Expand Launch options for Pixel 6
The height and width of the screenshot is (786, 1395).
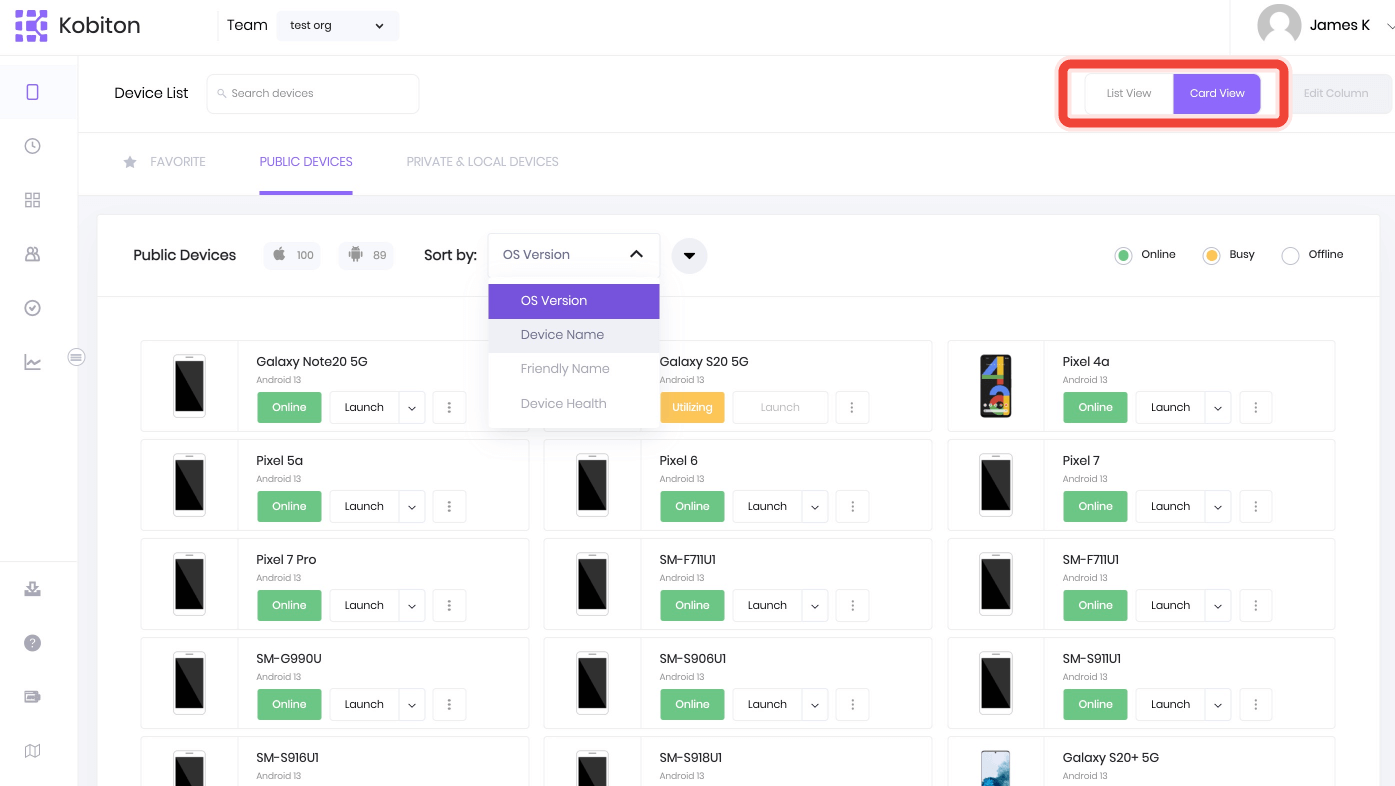[815, 506]
